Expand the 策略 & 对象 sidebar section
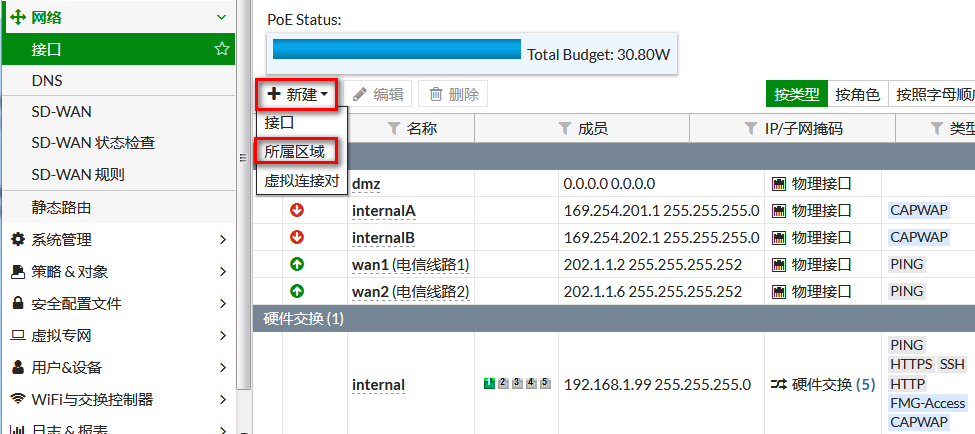The height and width of the screenshot is (434, 975). (x=118, y=272)
